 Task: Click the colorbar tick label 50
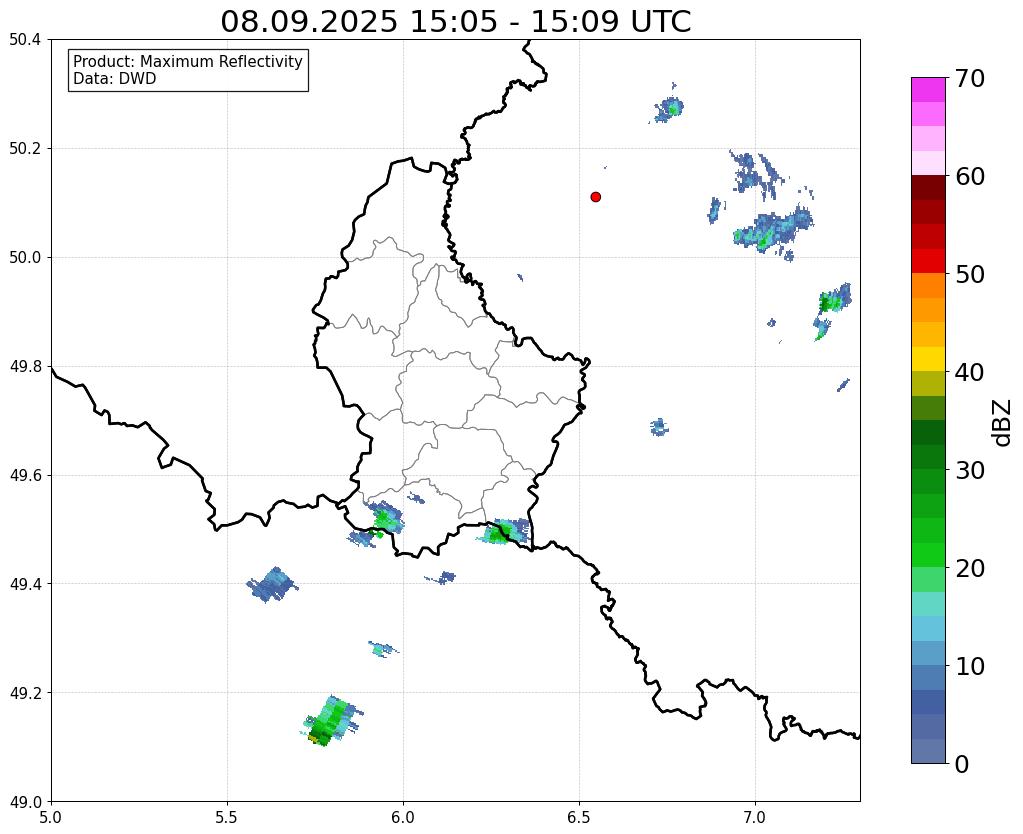click(x=970, y=274)
